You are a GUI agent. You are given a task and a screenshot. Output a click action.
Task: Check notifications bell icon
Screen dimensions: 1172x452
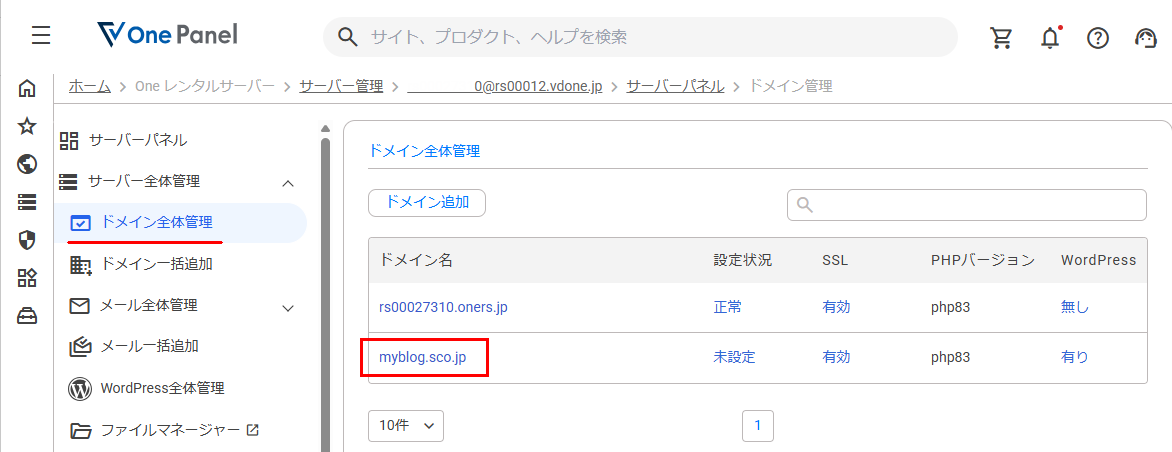click(x=1050, y=37)
